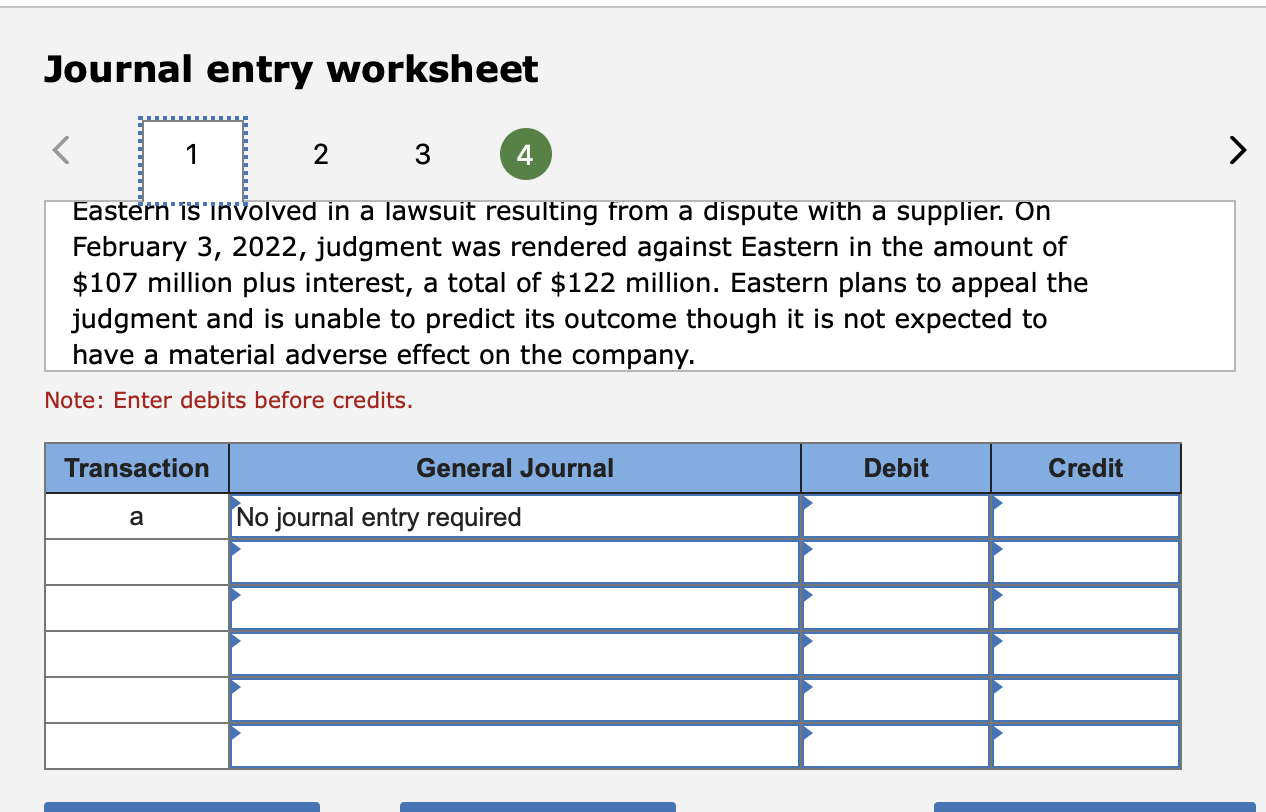Select the Debit column header

pos(896,468)
